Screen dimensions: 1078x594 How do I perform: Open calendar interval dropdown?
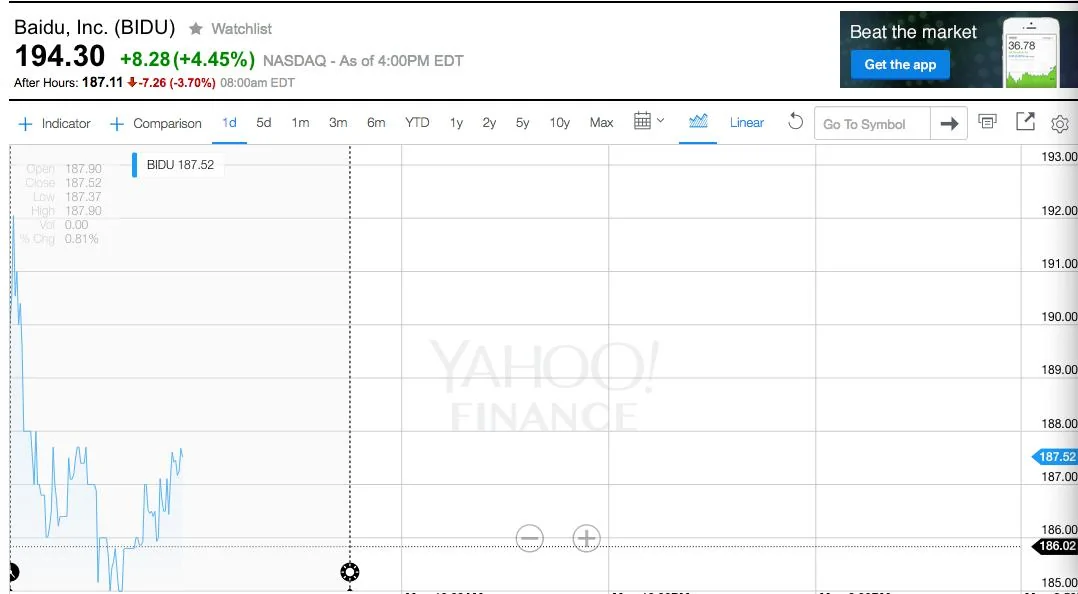[649, 121]
